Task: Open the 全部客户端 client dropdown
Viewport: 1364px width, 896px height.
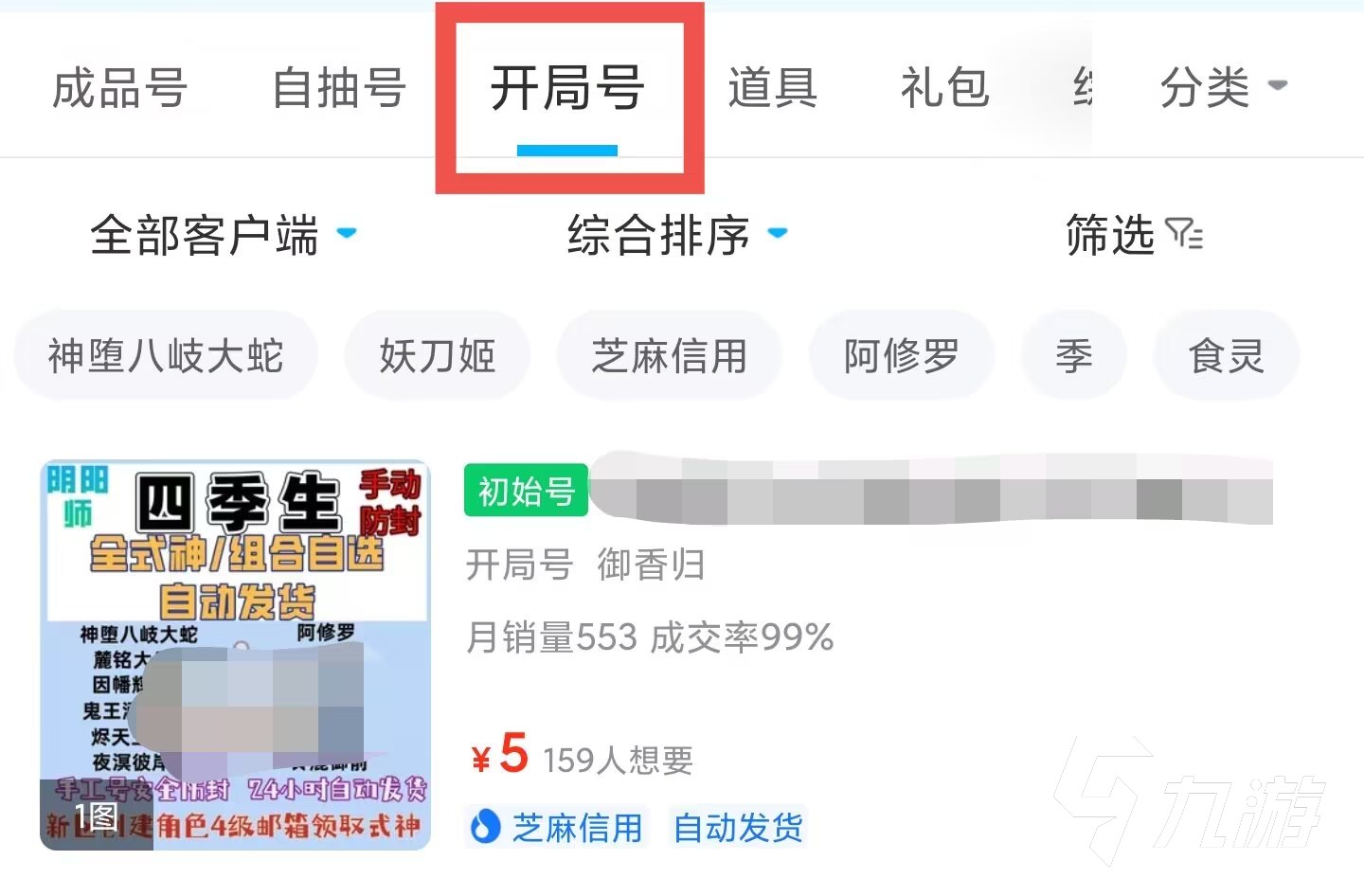Action: tap(224, 235)
